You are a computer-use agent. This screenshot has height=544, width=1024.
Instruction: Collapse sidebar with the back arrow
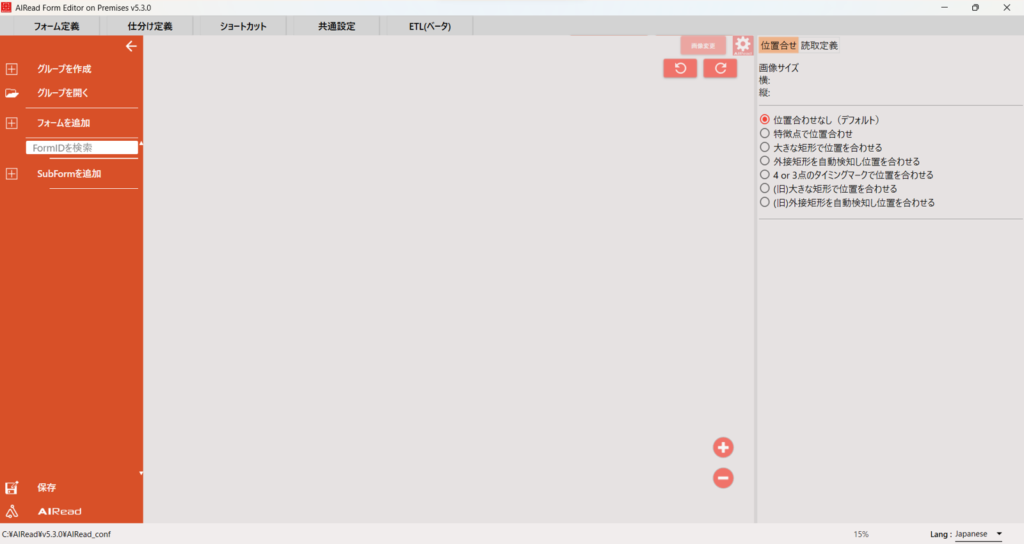coord(130,46)
